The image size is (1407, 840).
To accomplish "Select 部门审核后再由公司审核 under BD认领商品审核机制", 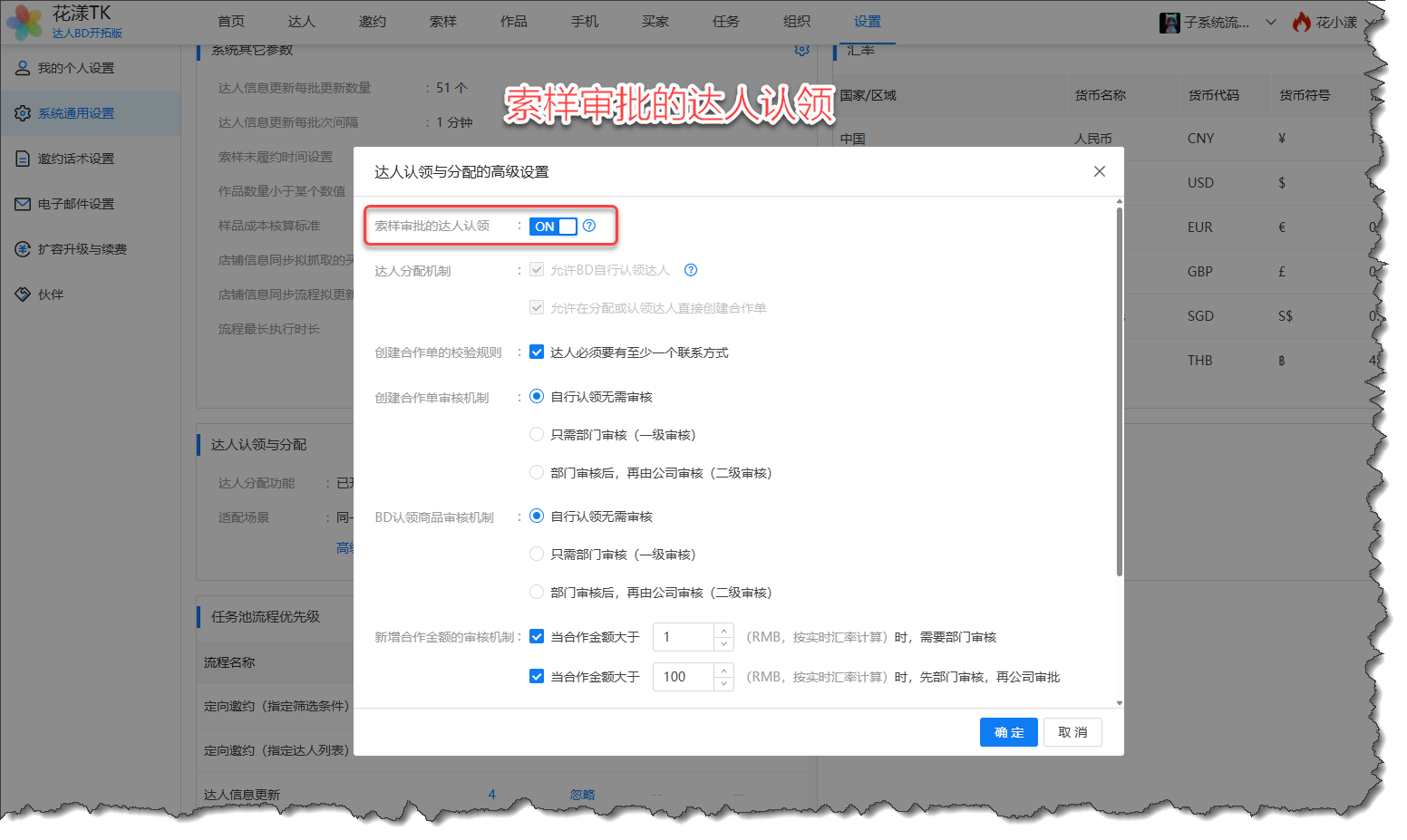I will tap(537, 593).
